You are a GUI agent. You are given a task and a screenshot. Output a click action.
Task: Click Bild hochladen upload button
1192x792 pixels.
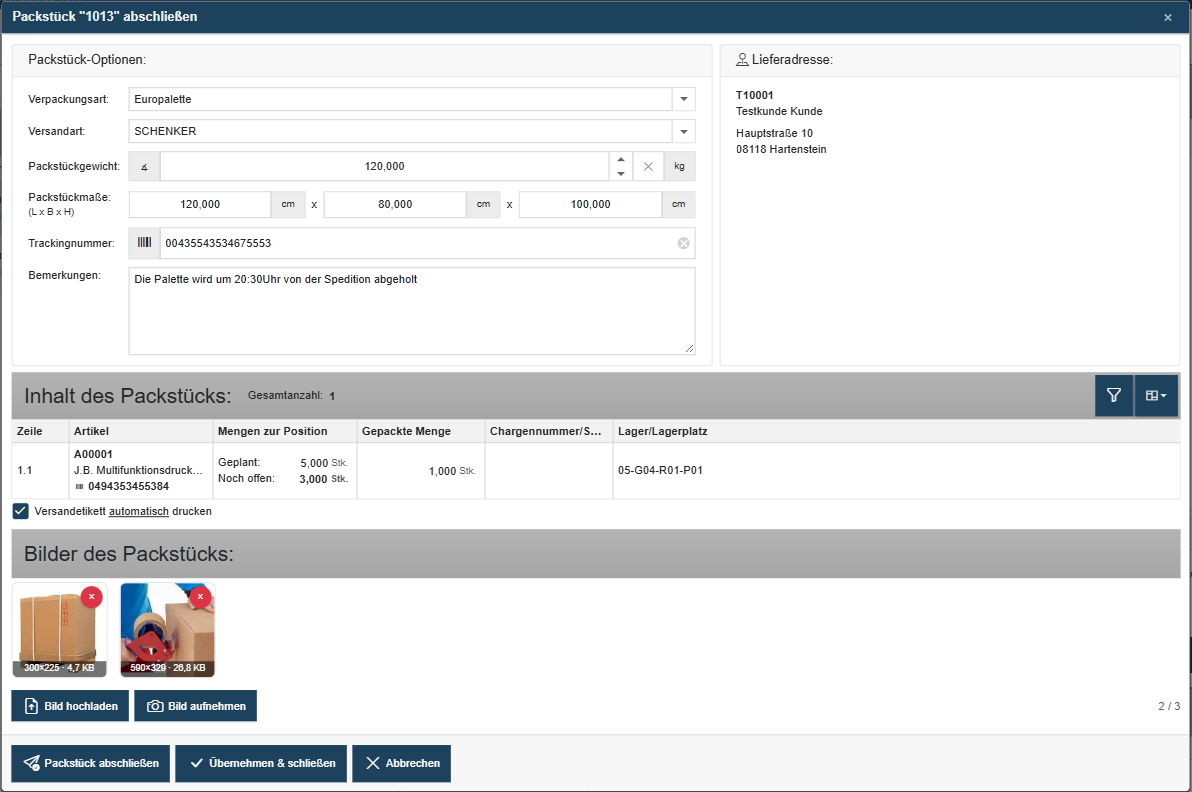(70, 706)
